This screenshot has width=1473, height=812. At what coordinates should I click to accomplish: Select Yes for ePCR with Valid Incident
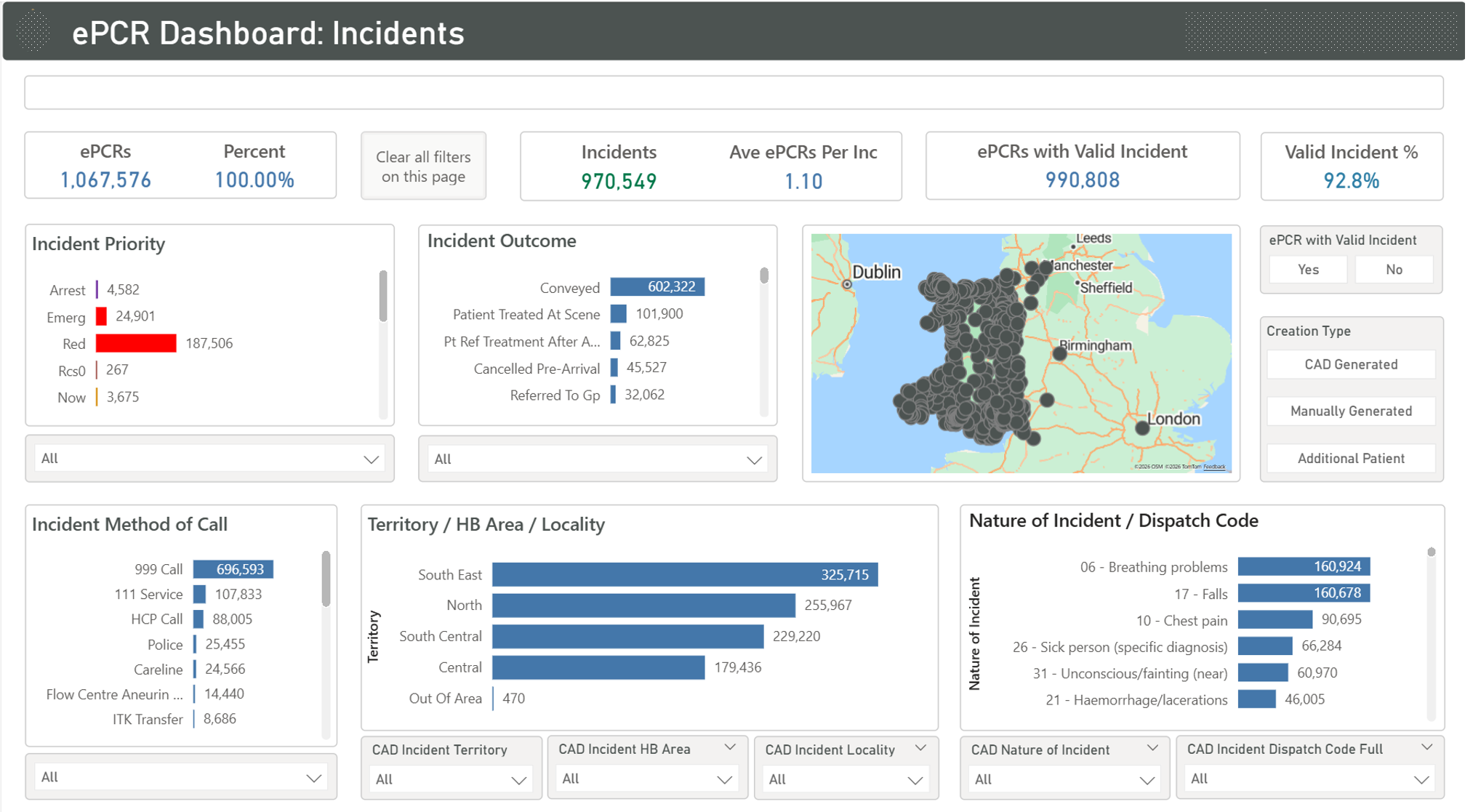(x=1307, y=268)
